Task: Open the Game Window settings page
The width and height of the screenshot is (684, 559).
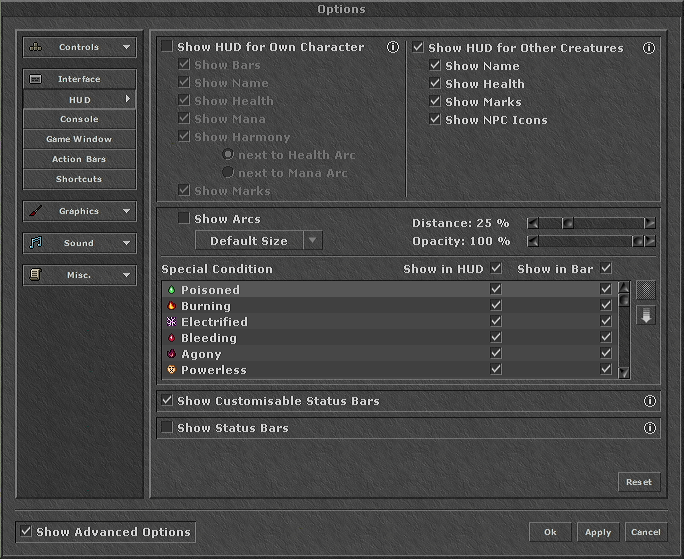Action: (79, 139)
